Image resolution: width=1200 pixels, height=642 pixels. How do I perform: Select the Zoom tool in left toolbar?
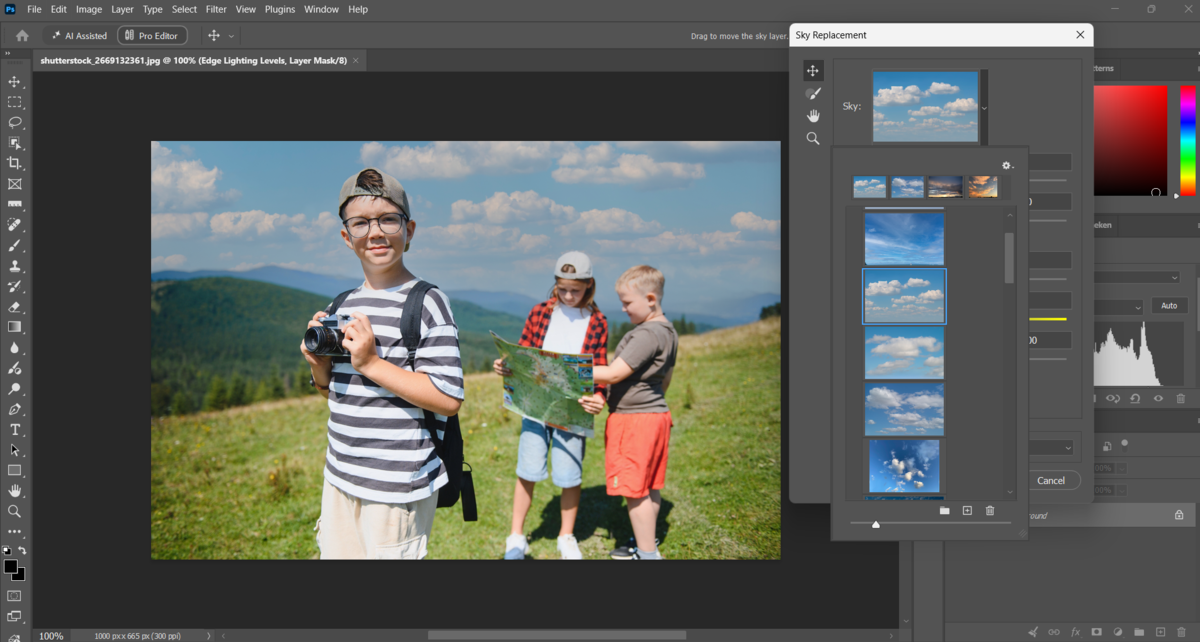(14, 512)
